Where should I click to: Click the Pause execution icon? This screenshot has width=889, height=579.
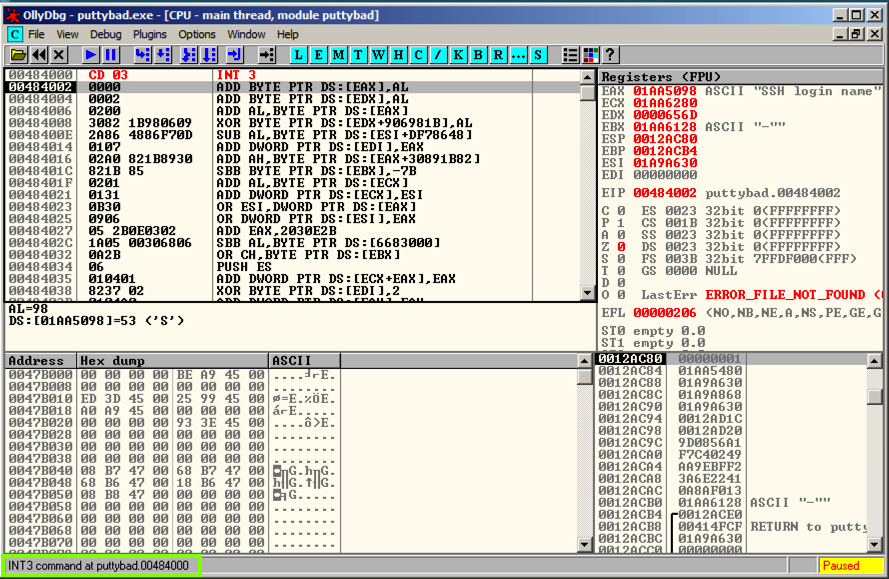pyautogui.click(x=111, y=55)
